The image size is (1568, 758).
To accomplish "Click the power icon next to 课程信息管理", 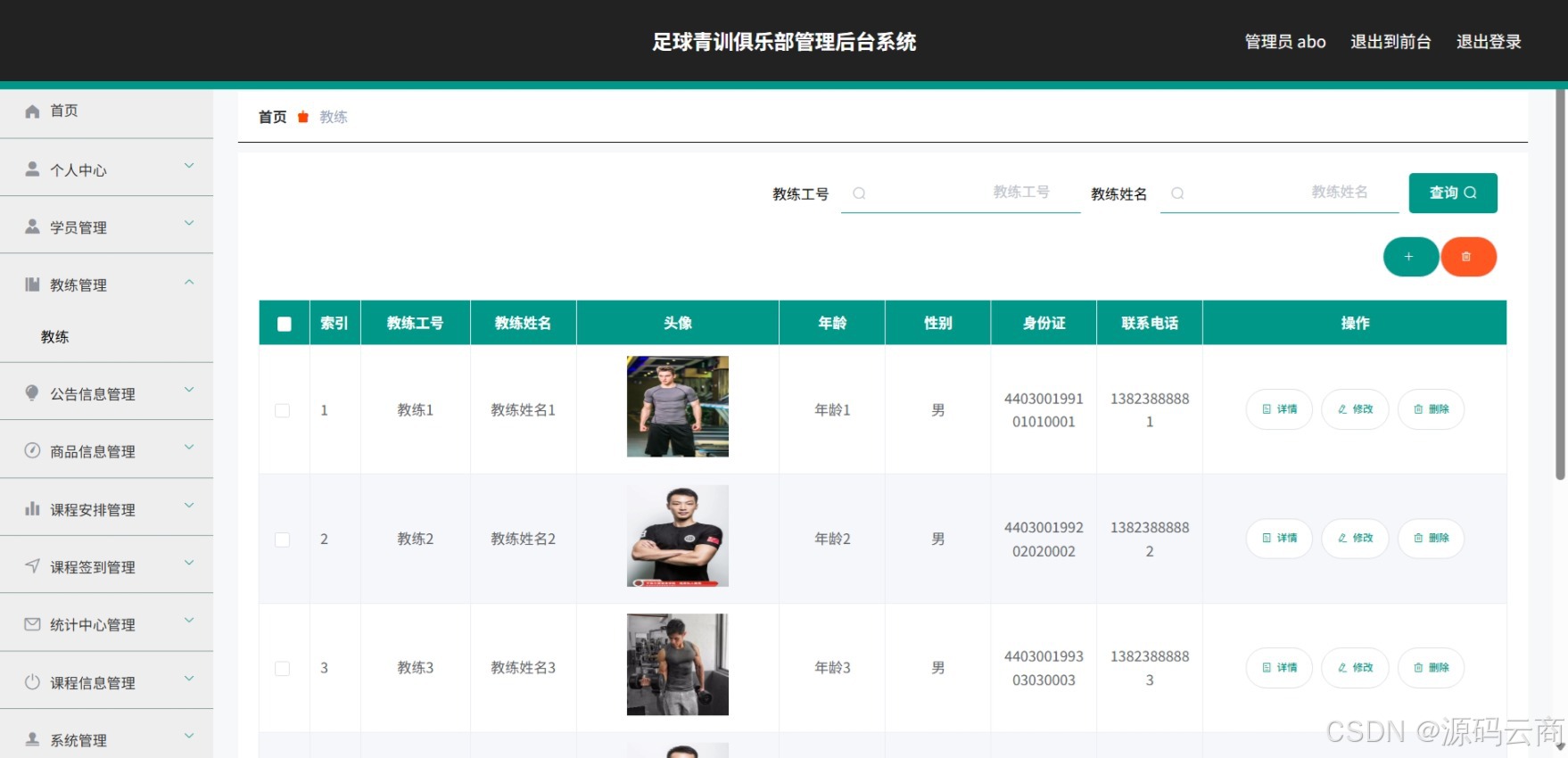I will [x=32, y=681].
